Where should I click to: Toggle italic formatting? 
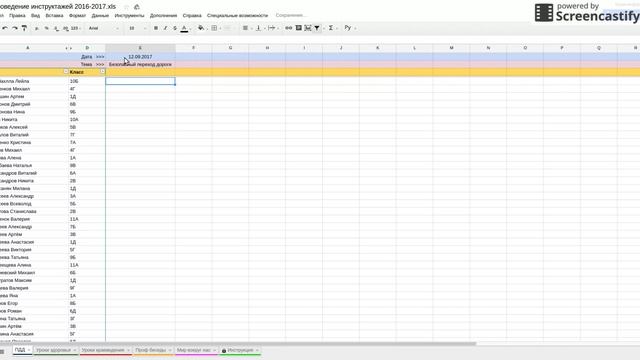pos(165,28)
